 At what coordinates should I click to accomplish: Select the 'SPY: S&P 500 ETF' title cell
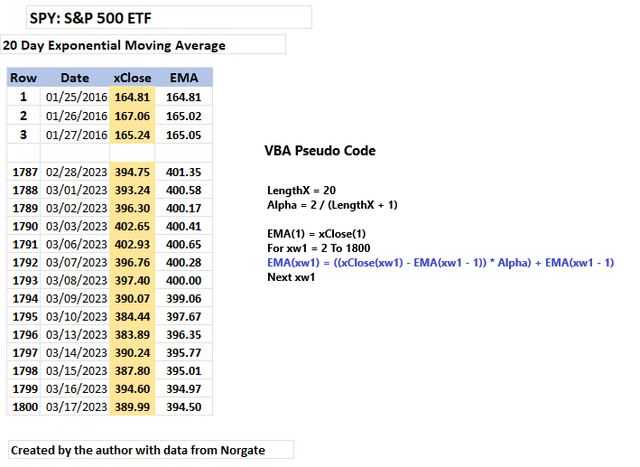[x=169, y=18]
